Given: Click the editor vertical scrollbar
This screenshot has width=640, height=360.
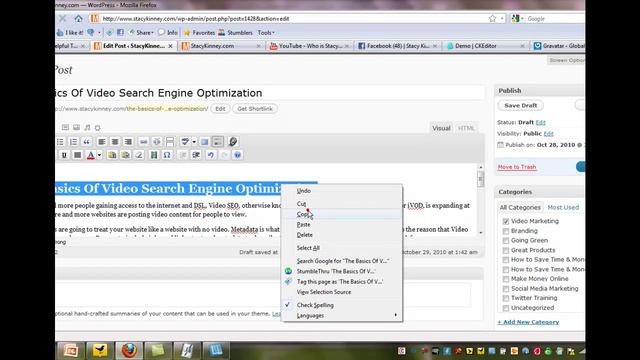Looking at the screenshot, I should click(480, 199).
